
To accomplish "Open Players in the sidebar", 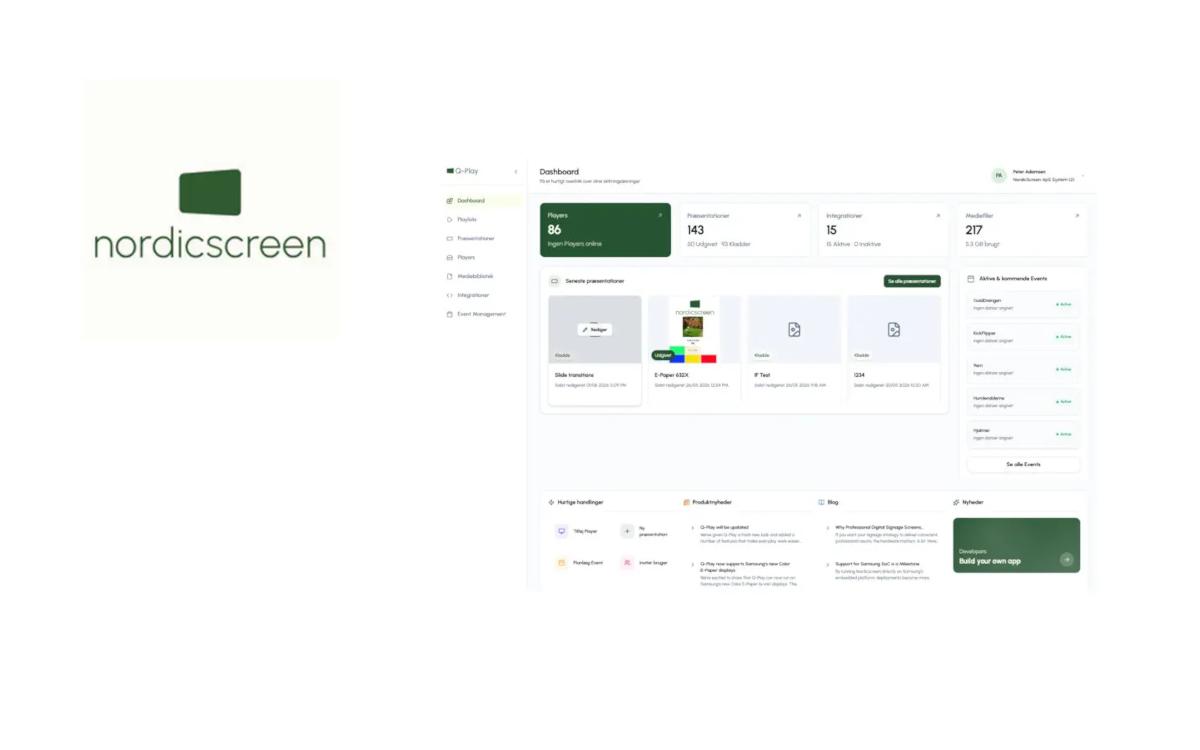I will pos(482,258).
